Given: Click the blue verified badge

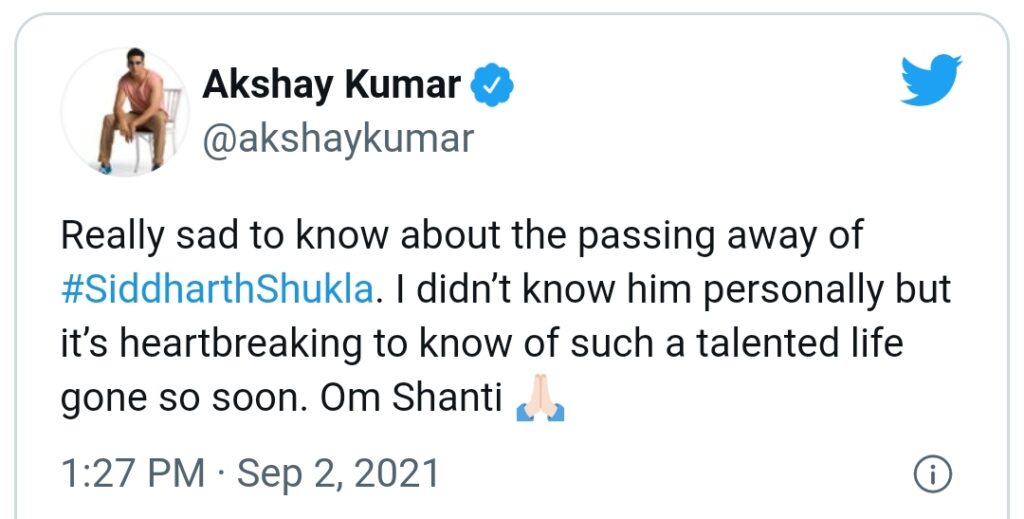Looking at the screenshot, I should [492, 87].
